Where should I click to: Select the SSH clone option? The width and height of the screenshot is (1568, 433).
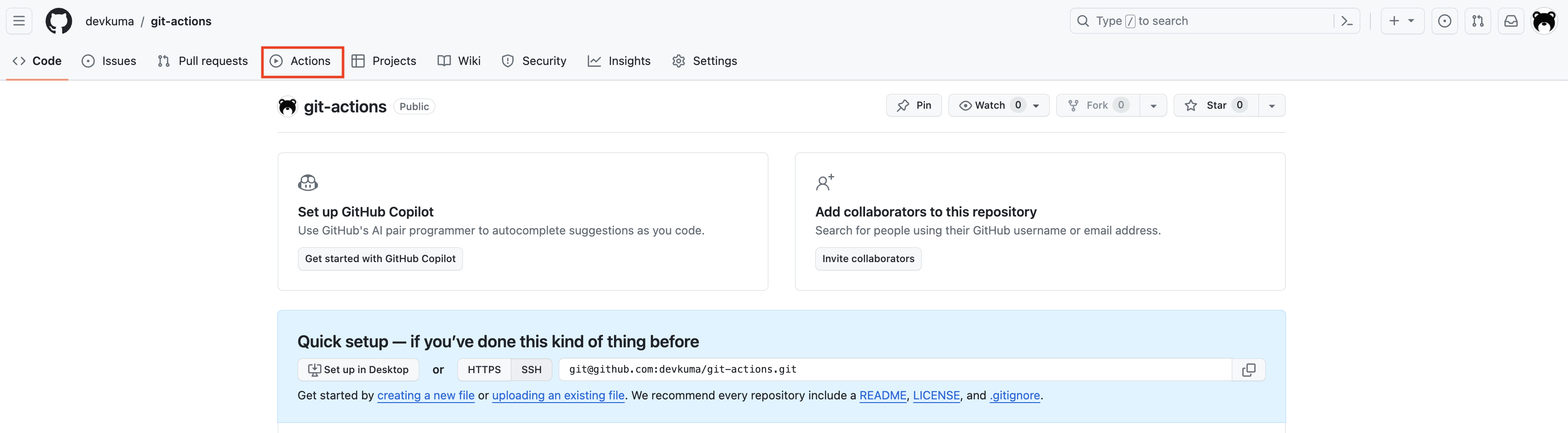click(x=532, y=370)
